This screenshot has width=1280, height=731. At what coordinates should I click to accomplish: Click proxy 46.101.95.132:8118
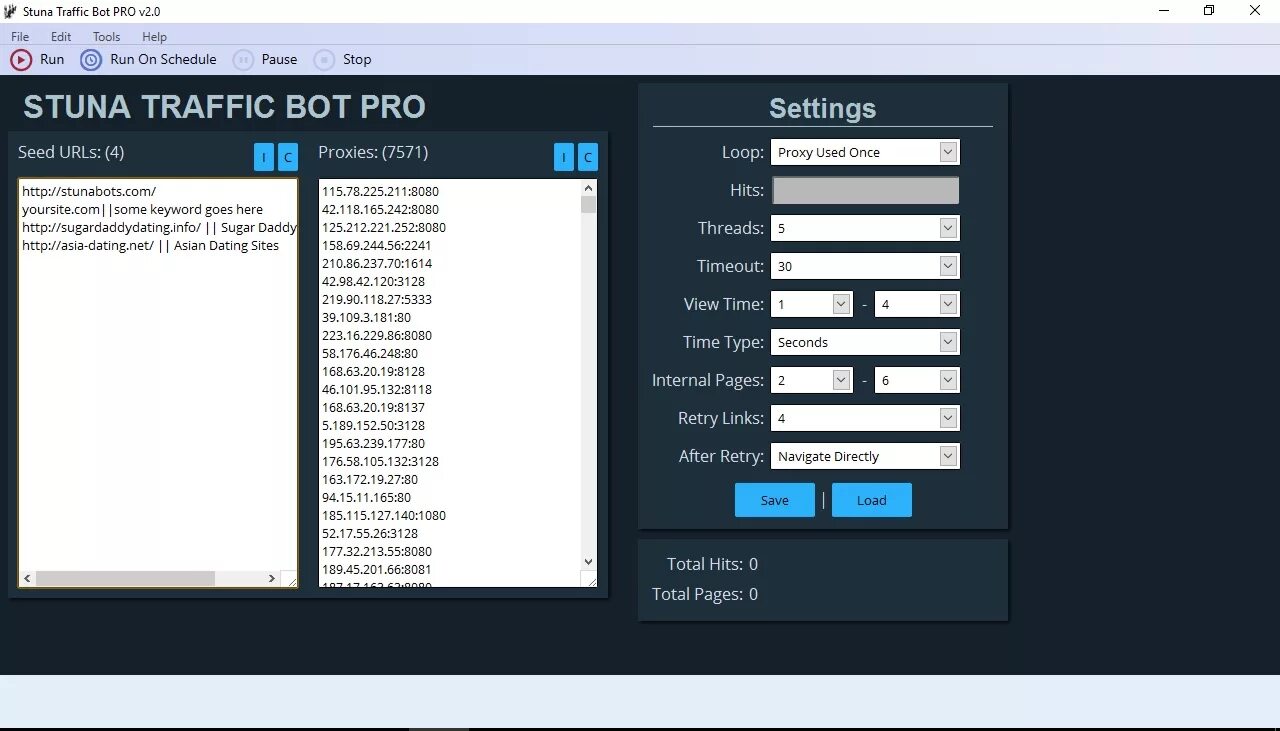click(377, 389)
